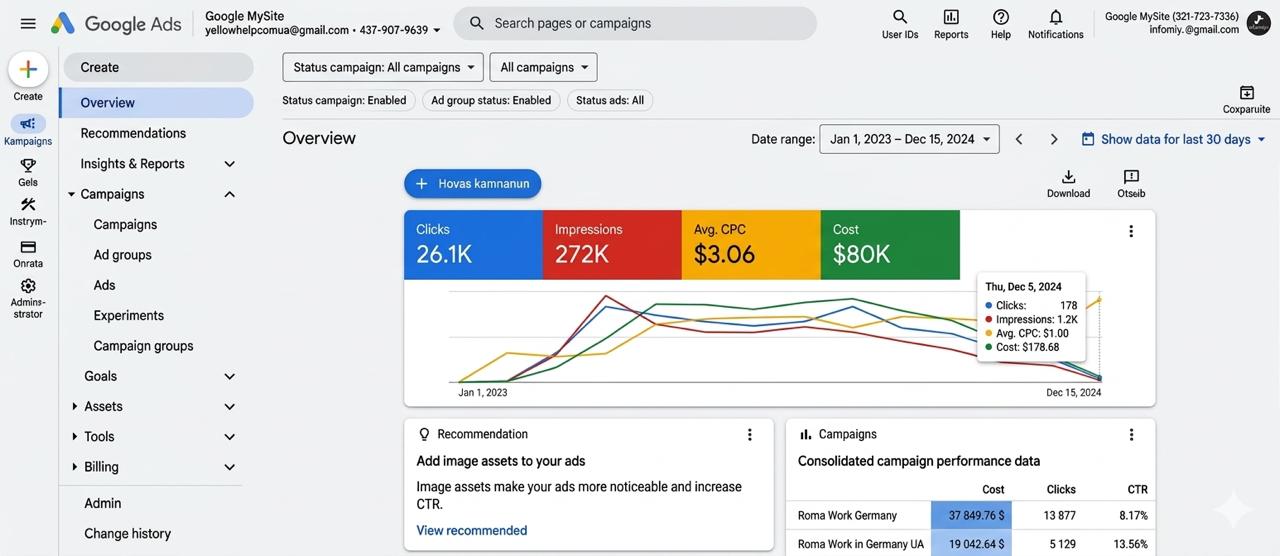This screenshot has width=1280, height=556.
Task: Open the Reports icon in header
Action: coord(951,17)
